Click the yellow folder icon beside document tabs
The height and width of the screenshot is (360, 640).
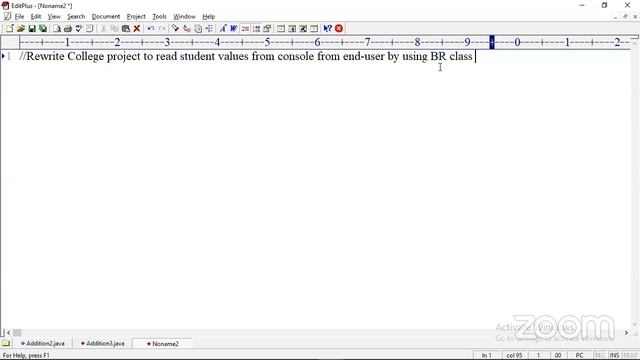(6, 343)
